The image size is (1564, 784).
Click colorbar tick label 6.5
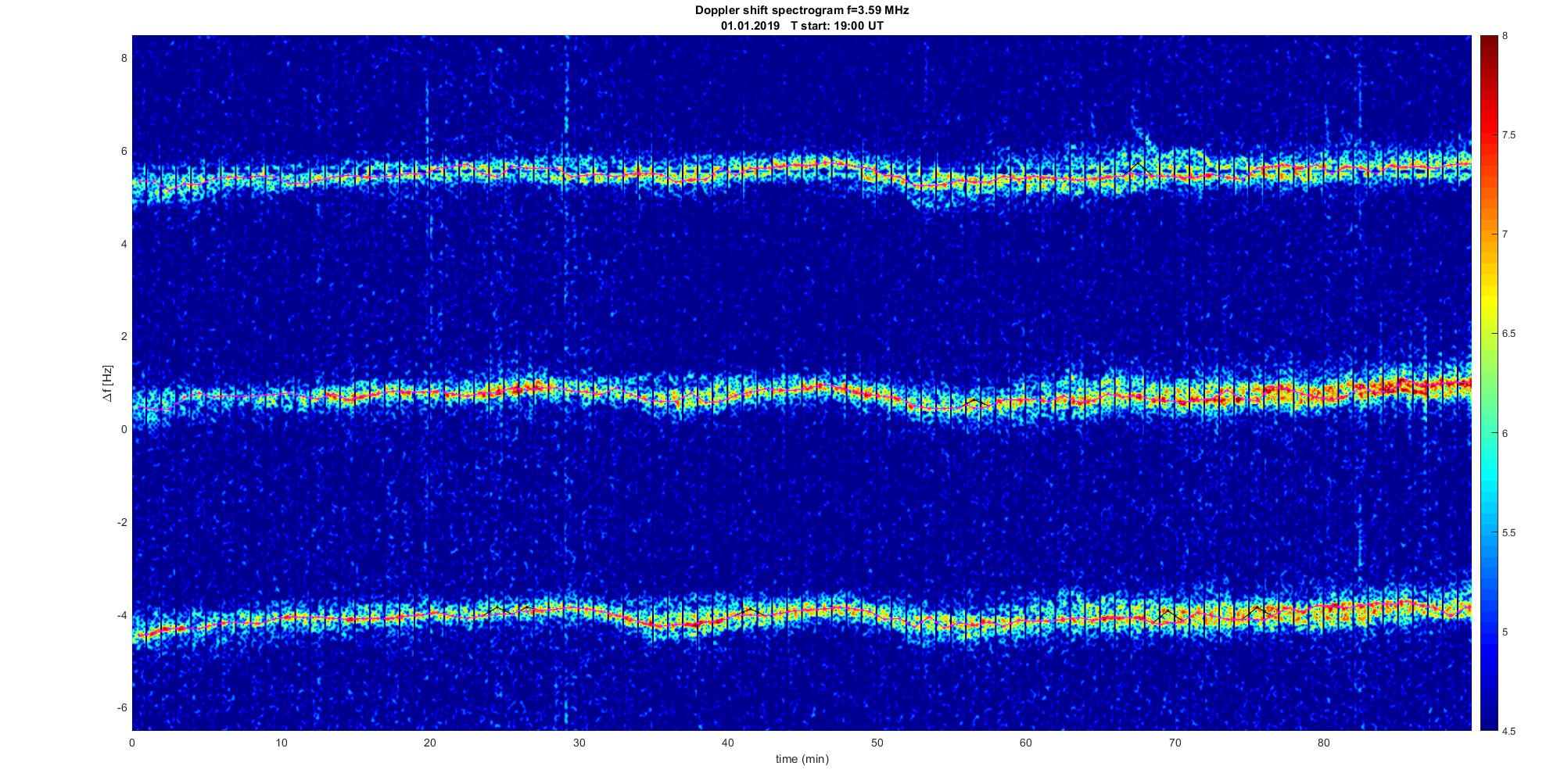1508,334
